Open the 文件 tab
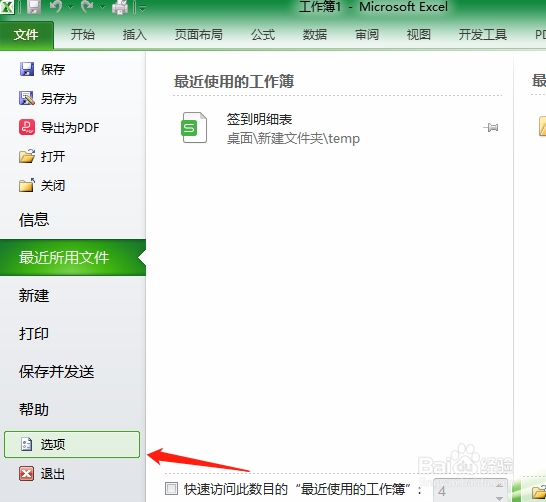Image resolution: width=546 pixels, height=502 pixels. pyautogui.click(x=26, y=35)
